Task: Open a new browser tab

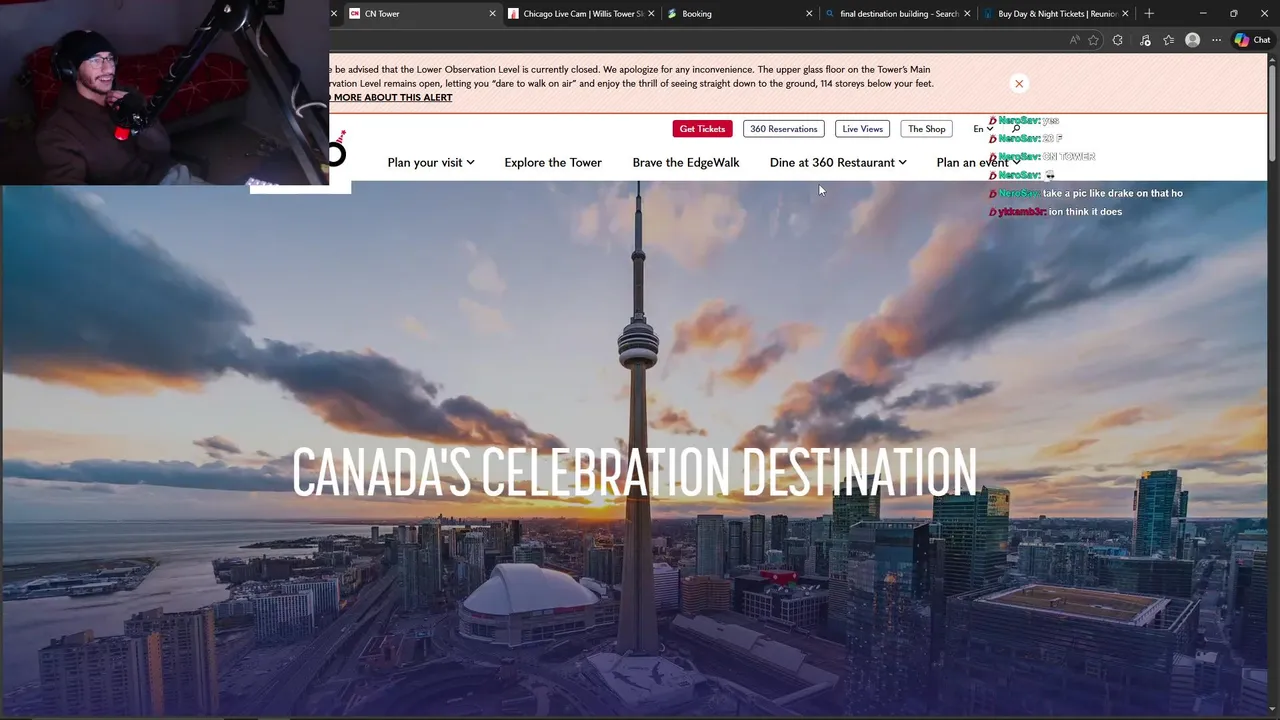Action: click(1149, 14)
